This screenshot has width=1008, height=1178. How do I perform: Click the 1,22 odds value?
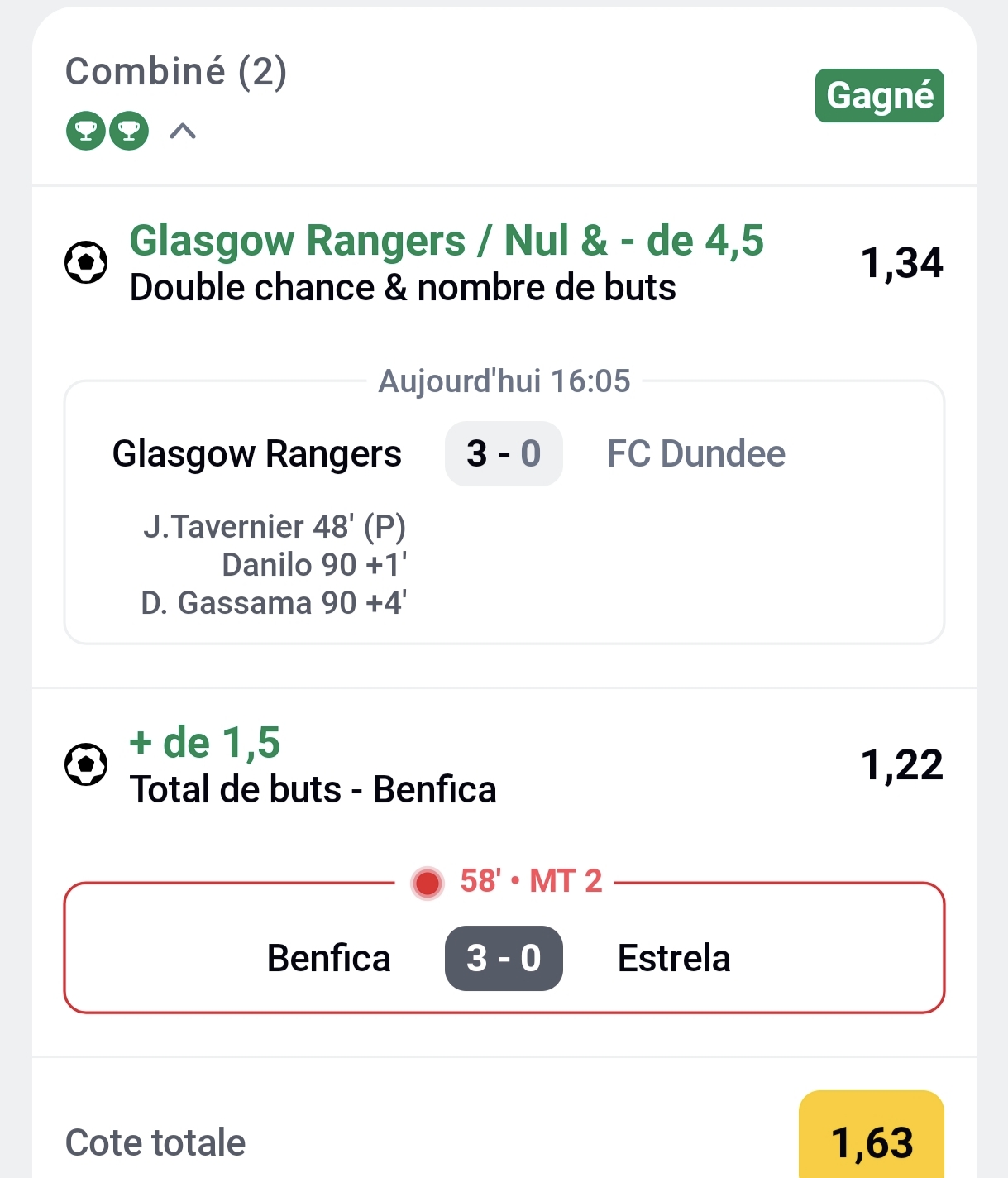tap(901, 765)
